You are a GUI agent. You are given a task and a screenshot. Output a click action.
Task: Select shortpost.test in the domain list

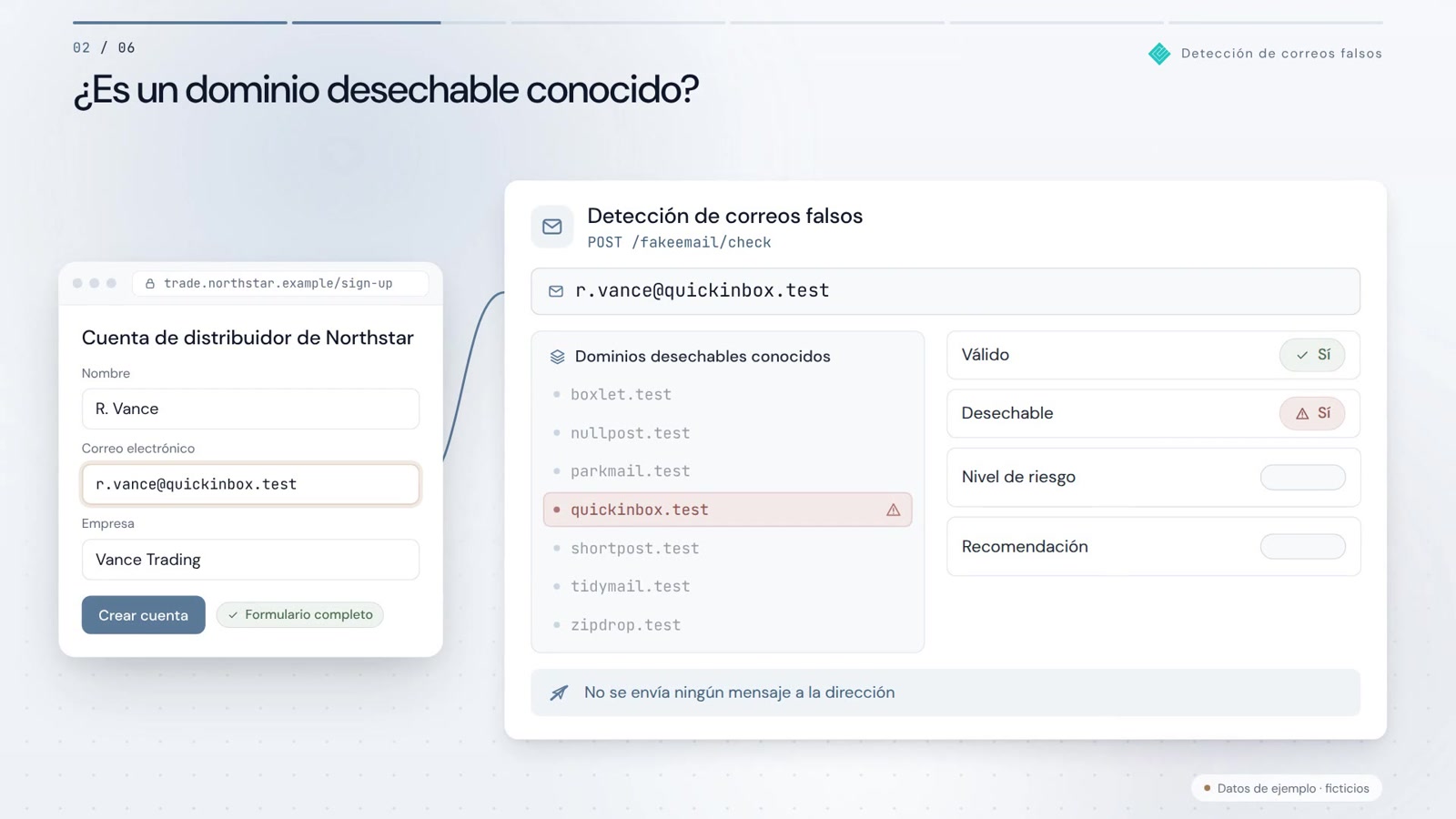pyautogui.click(x=634, y=549)
